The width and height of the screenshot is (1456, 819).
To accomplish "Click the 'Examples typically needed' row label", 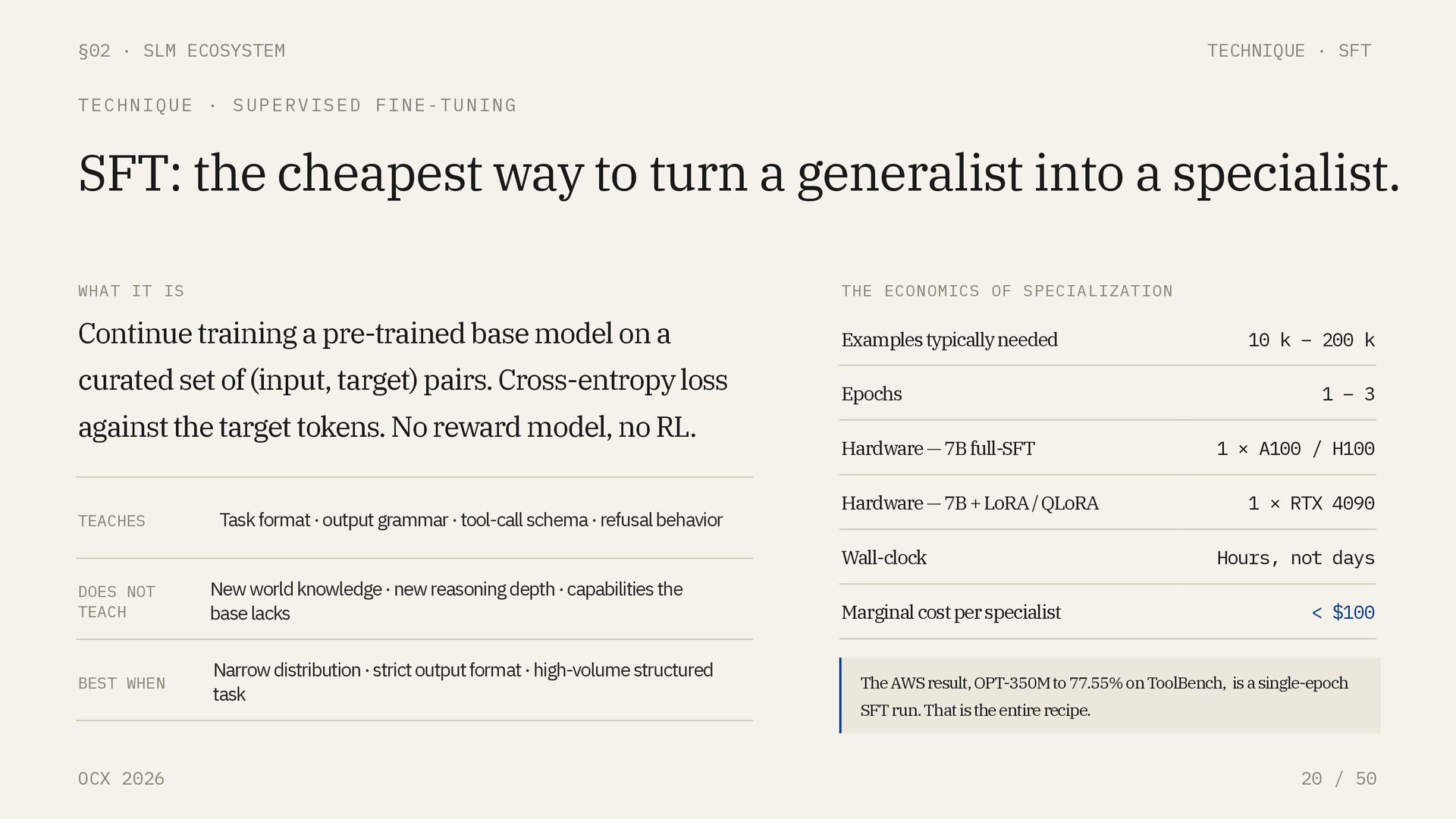I will point(949,340).
